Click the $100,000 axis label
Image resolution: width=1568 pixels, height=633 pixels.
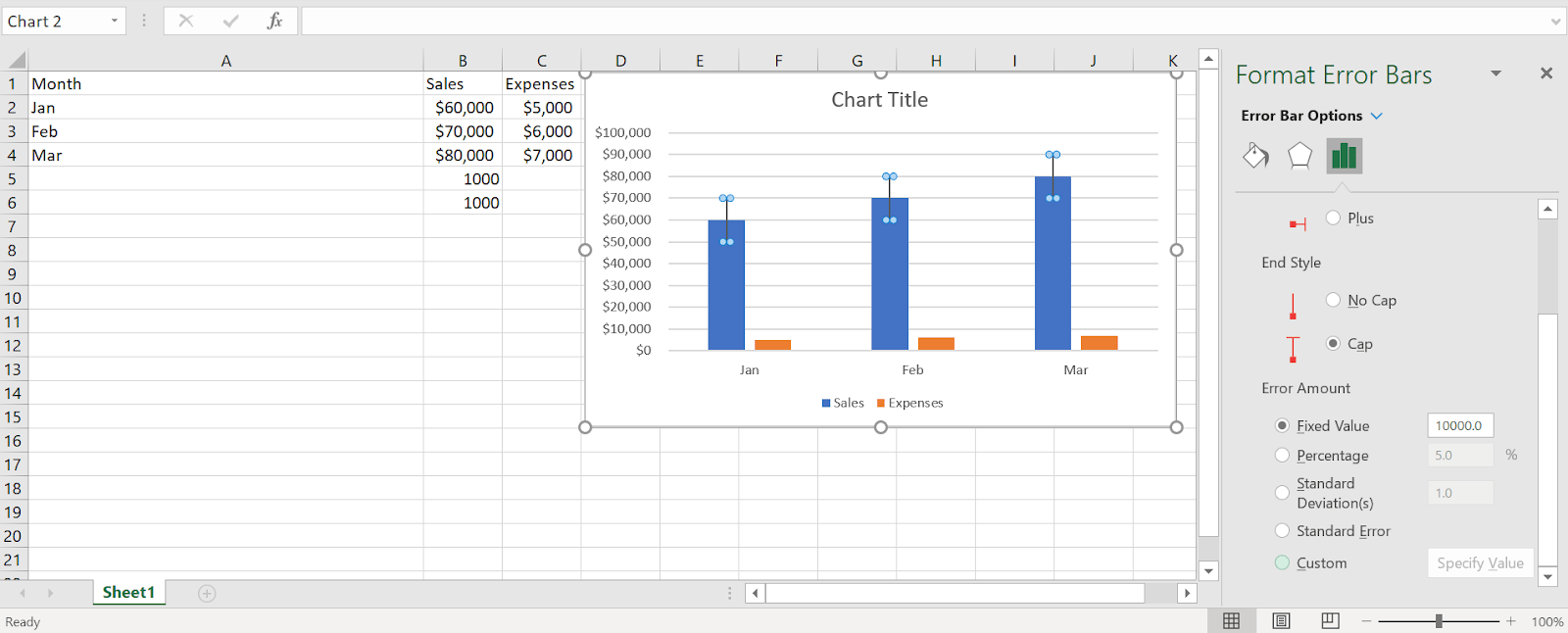tap(623, 132)
